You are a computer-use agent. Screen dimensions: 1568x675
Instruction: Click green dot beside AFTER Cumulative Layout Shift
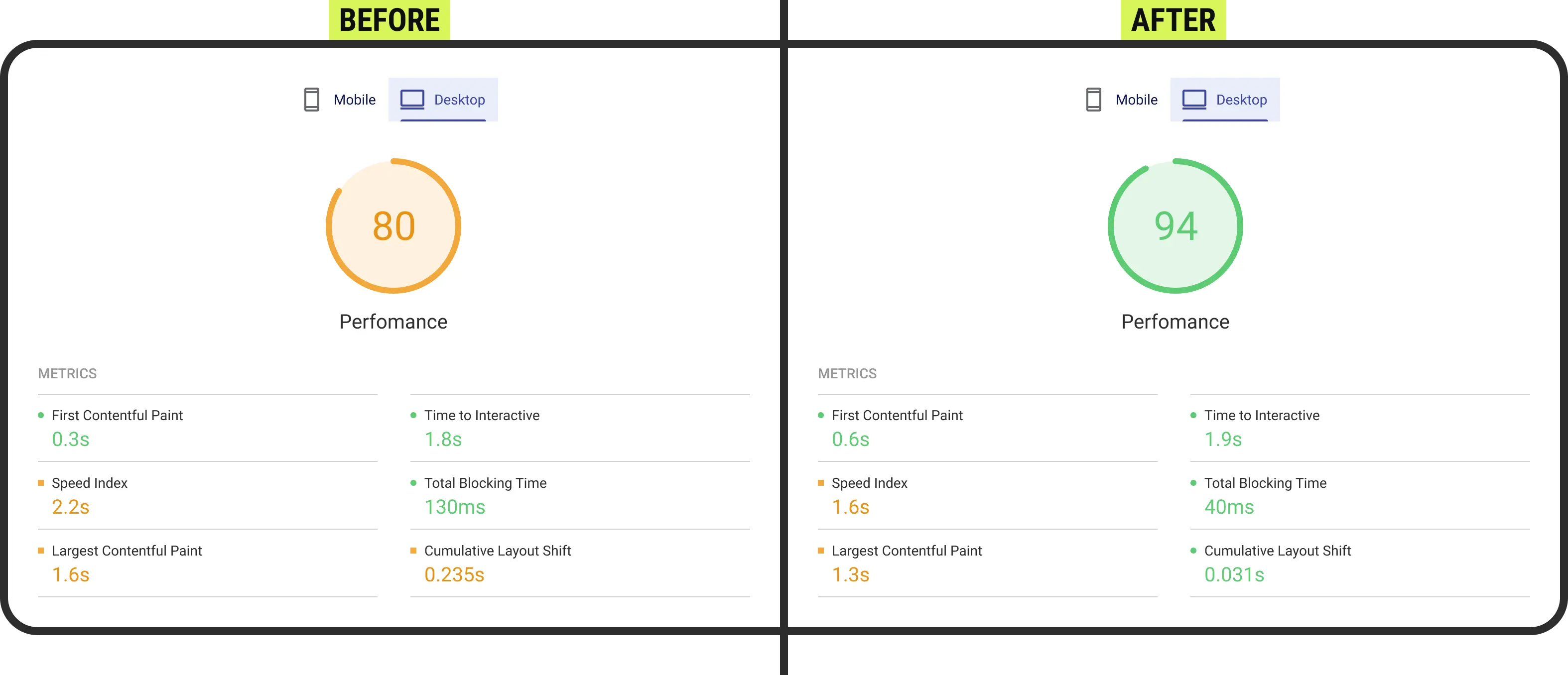(1193, 551)
